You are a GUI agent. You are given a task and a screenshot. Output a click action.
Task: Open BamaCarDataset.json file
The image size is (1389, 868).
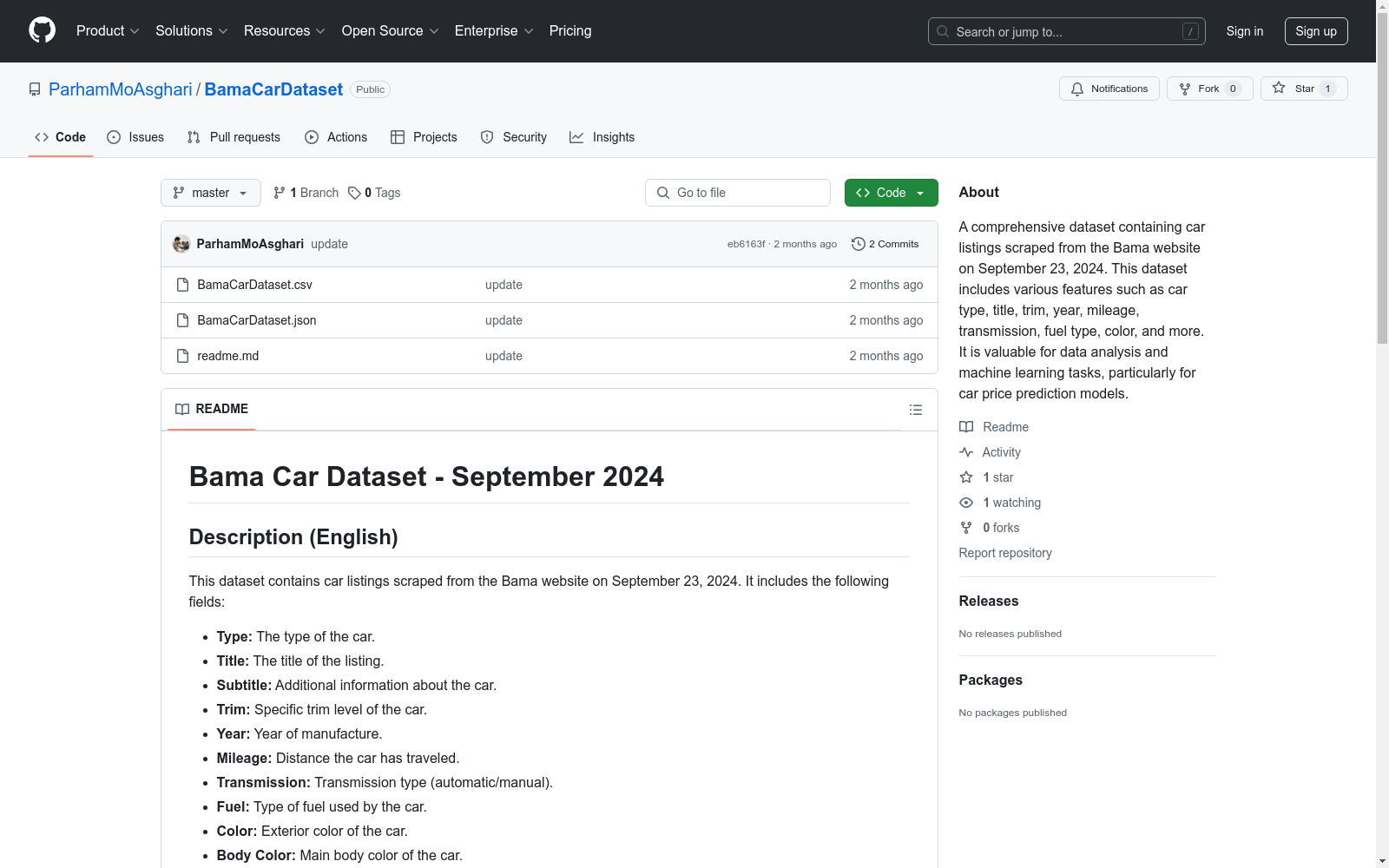pos(257,320)
